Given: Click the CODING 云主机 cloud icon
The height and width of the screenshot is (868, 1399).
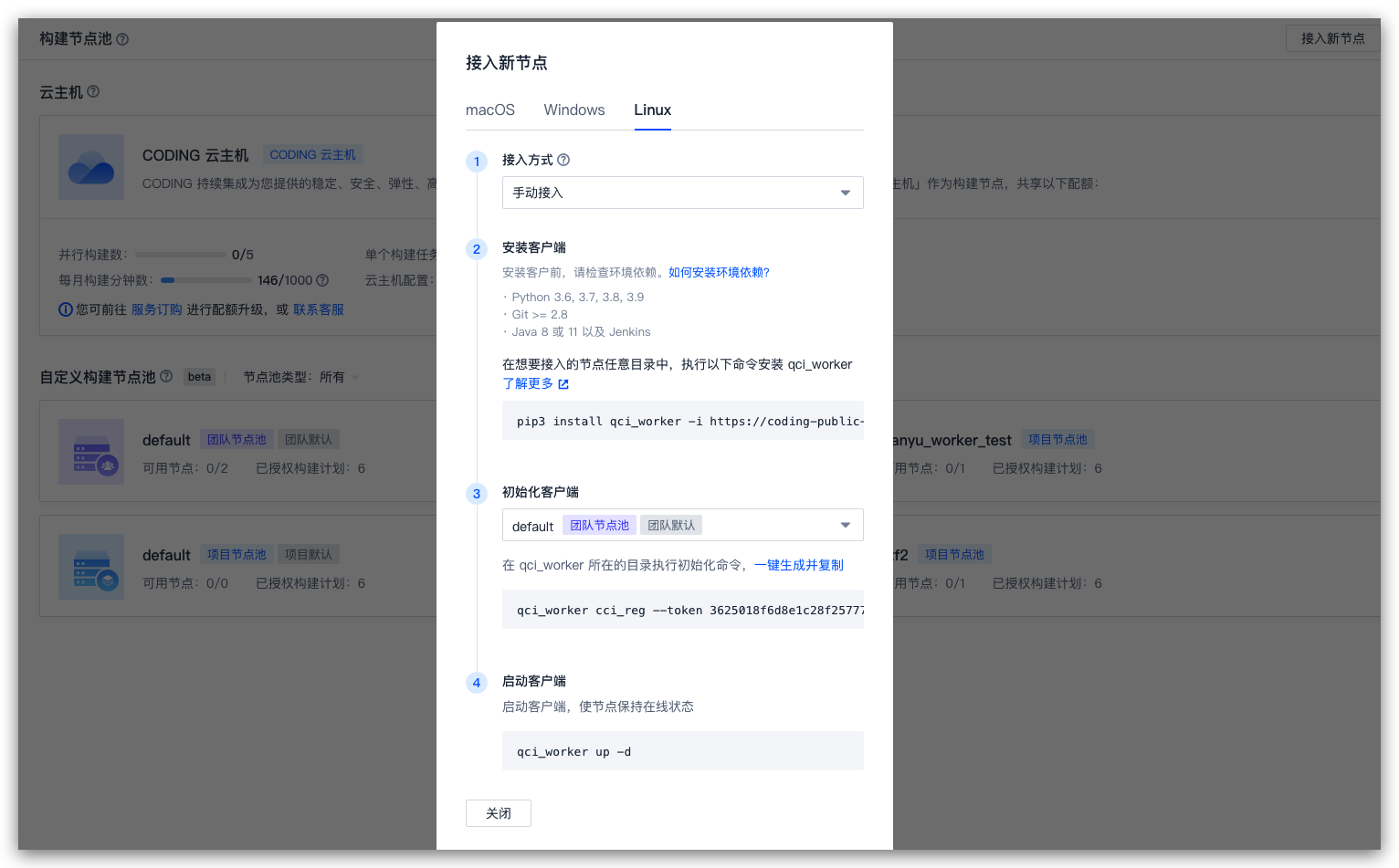Looking at the screenshot, I should coord(91,167).
